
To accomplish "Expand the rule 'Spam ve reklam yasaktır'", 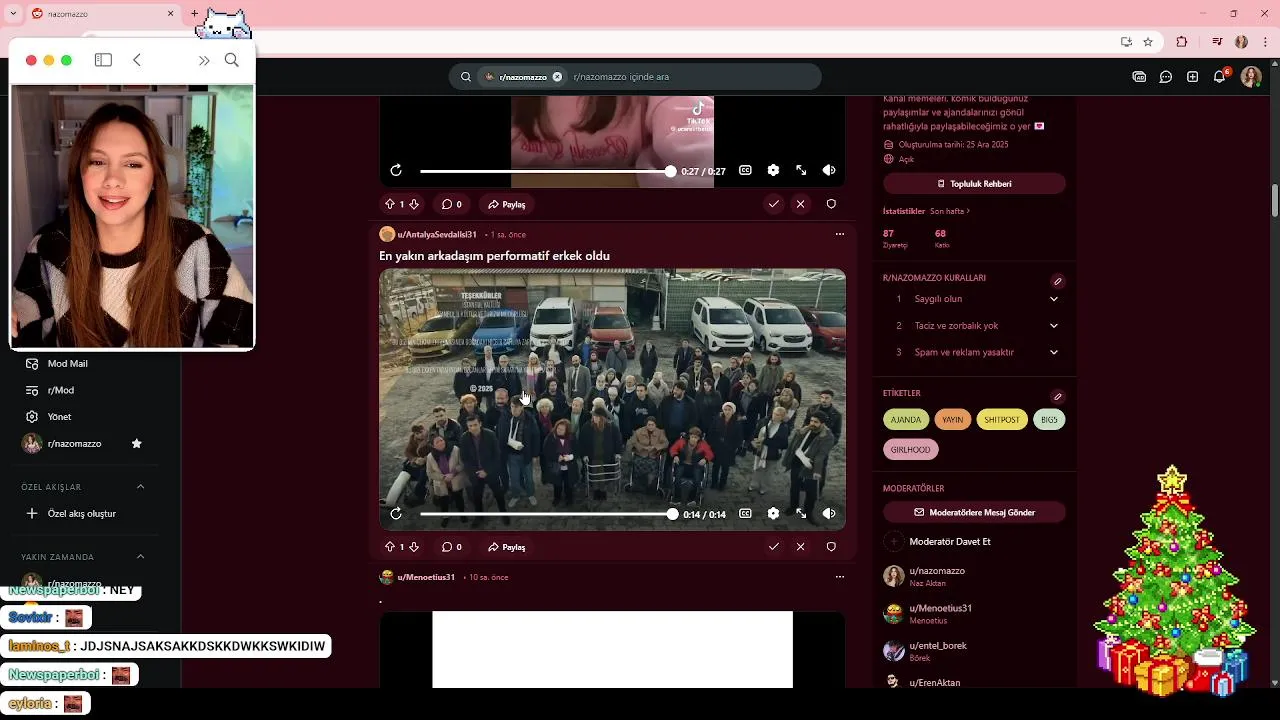I will pos(1054,352).
